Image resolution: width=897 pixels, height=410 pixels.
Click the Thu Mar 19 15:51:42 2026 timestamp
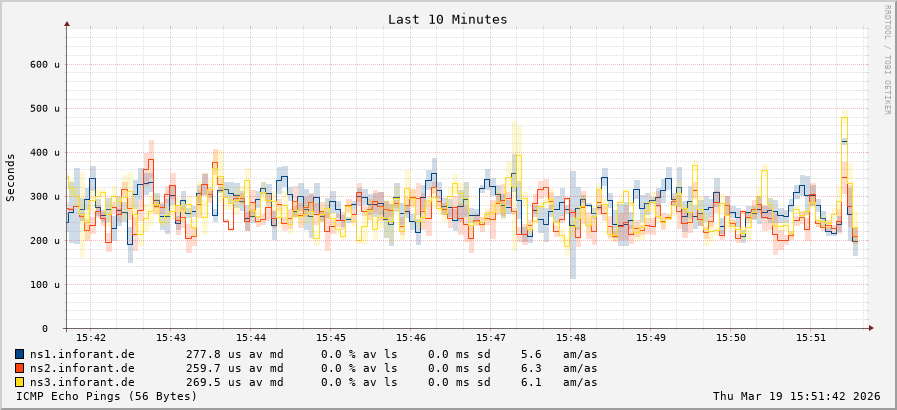pos(796,396)
